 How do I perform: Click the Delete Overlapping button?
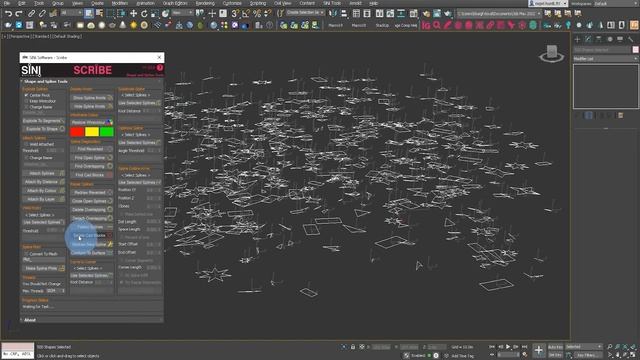coord(91,210)
